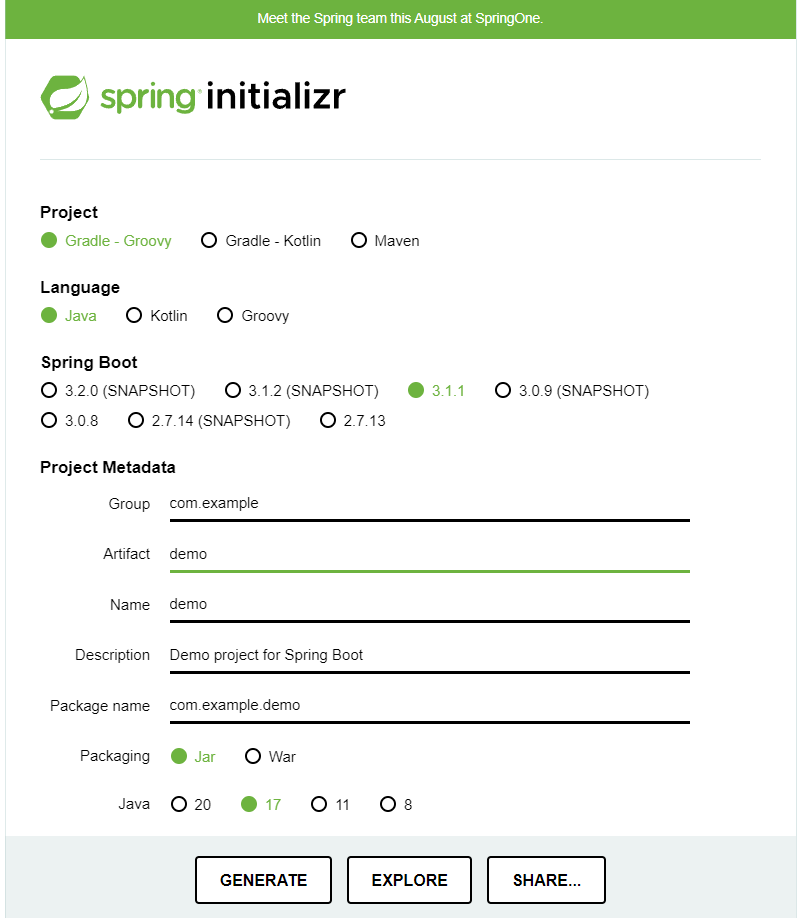
Task: Select Kotlin as the language
Action: [157, 316]
